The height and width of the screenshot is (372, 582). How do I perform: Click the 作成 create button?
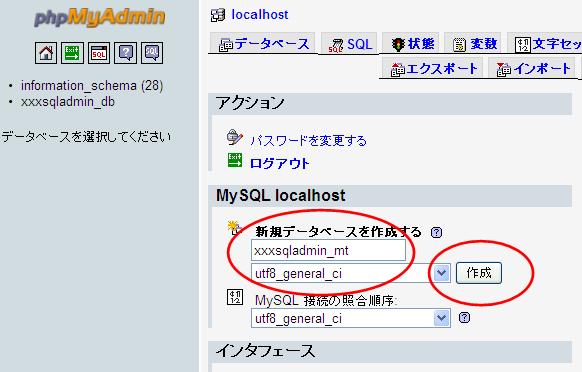coord(479,273)
